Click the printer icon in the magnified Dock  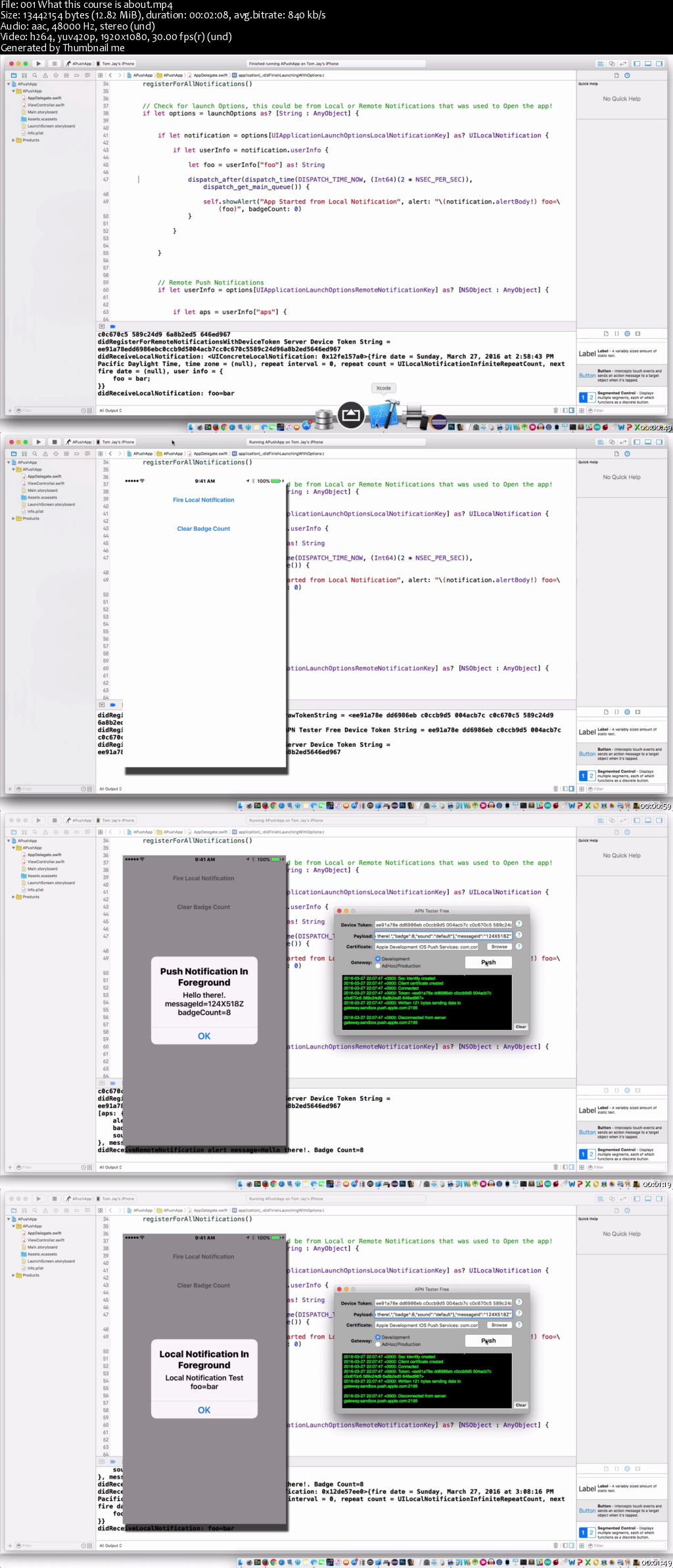(x=414, y=416)
